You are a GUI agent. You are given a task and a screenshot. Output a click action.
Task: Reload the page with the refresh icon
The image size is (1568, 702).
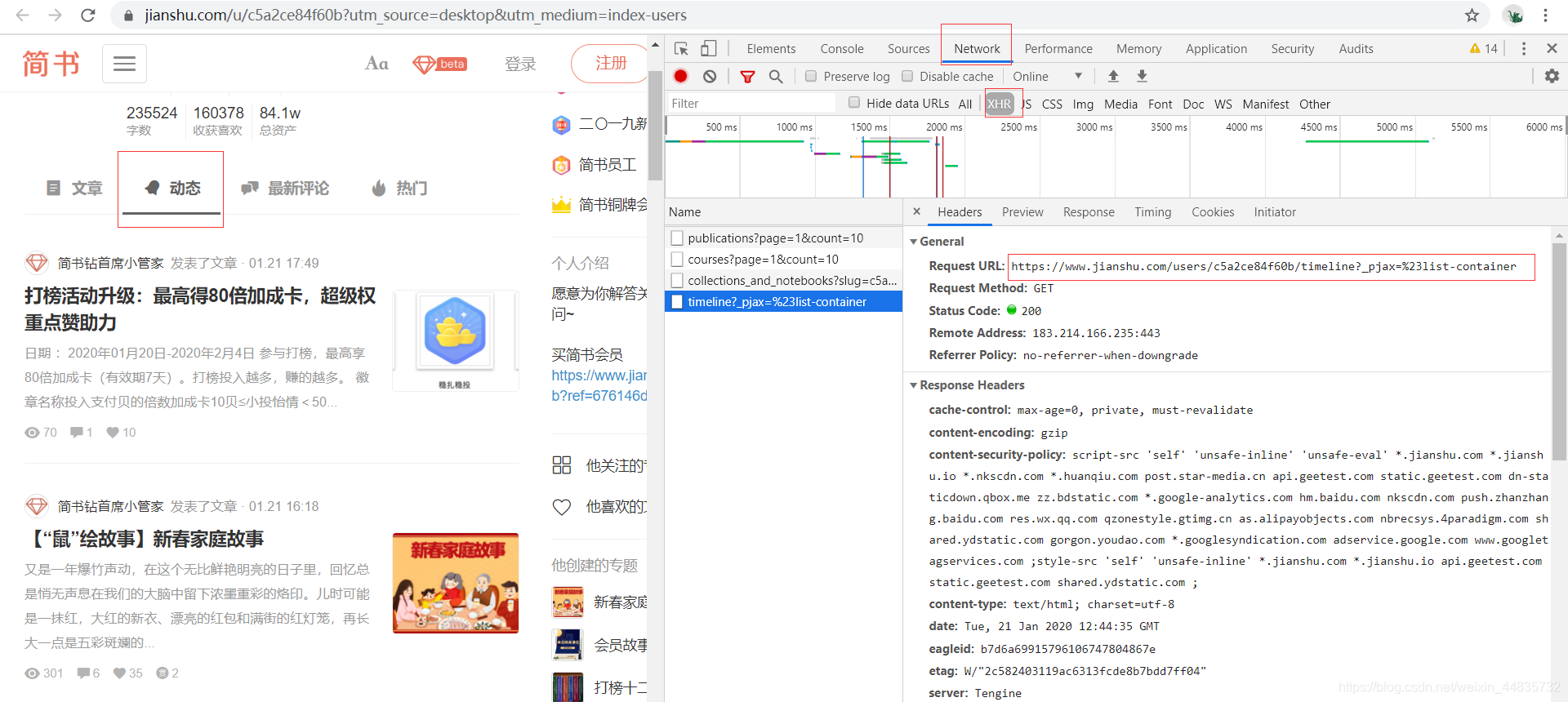tap(88, 15)
